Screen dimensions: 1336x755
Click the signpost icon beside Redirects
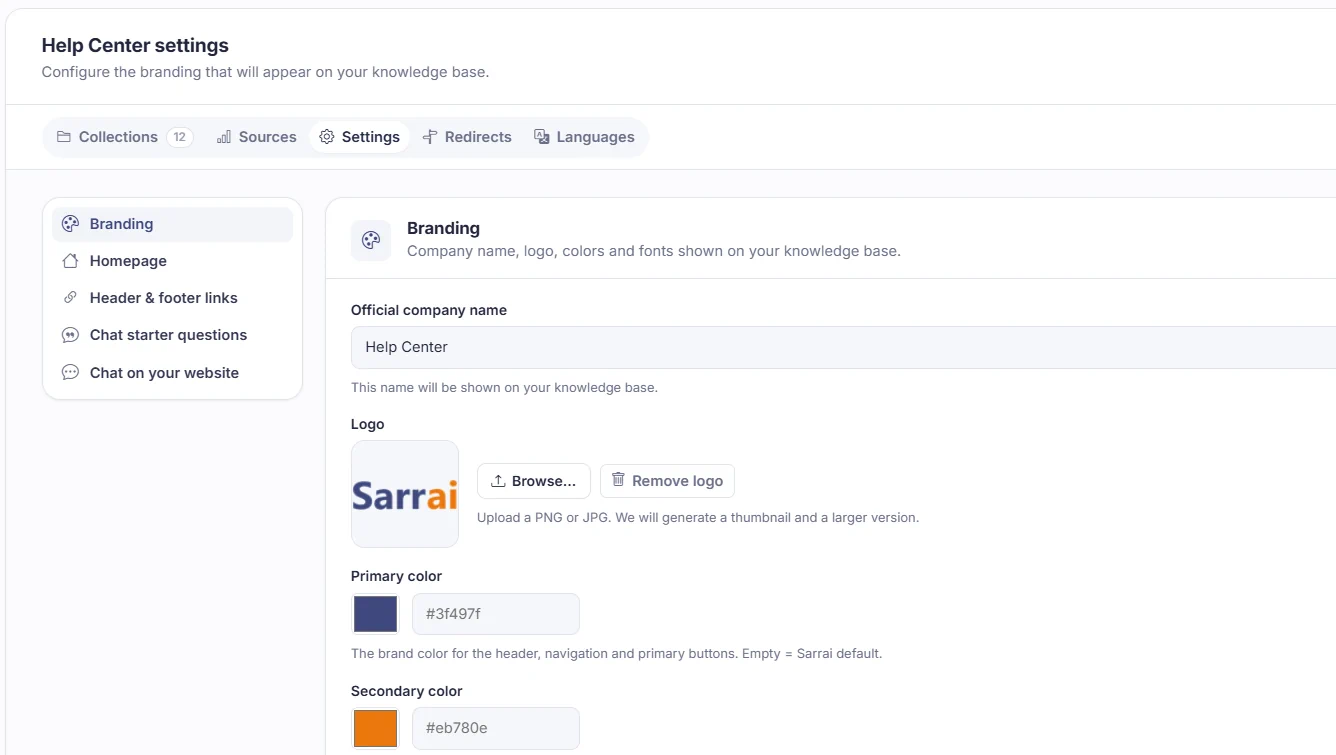coord(430,137)
